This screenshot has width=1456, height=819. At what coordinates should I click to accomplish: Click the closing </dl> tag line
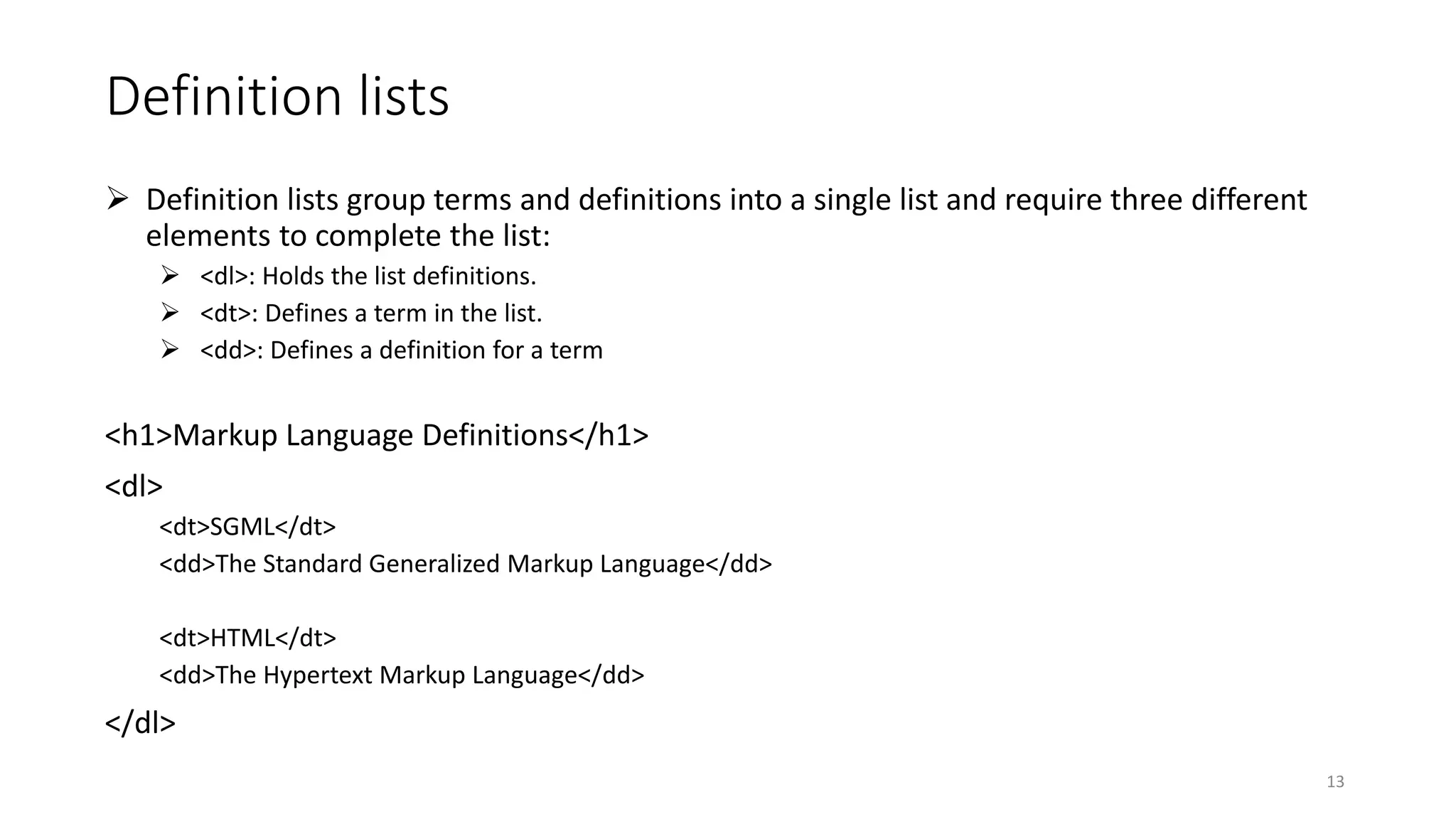click(140, 722)
